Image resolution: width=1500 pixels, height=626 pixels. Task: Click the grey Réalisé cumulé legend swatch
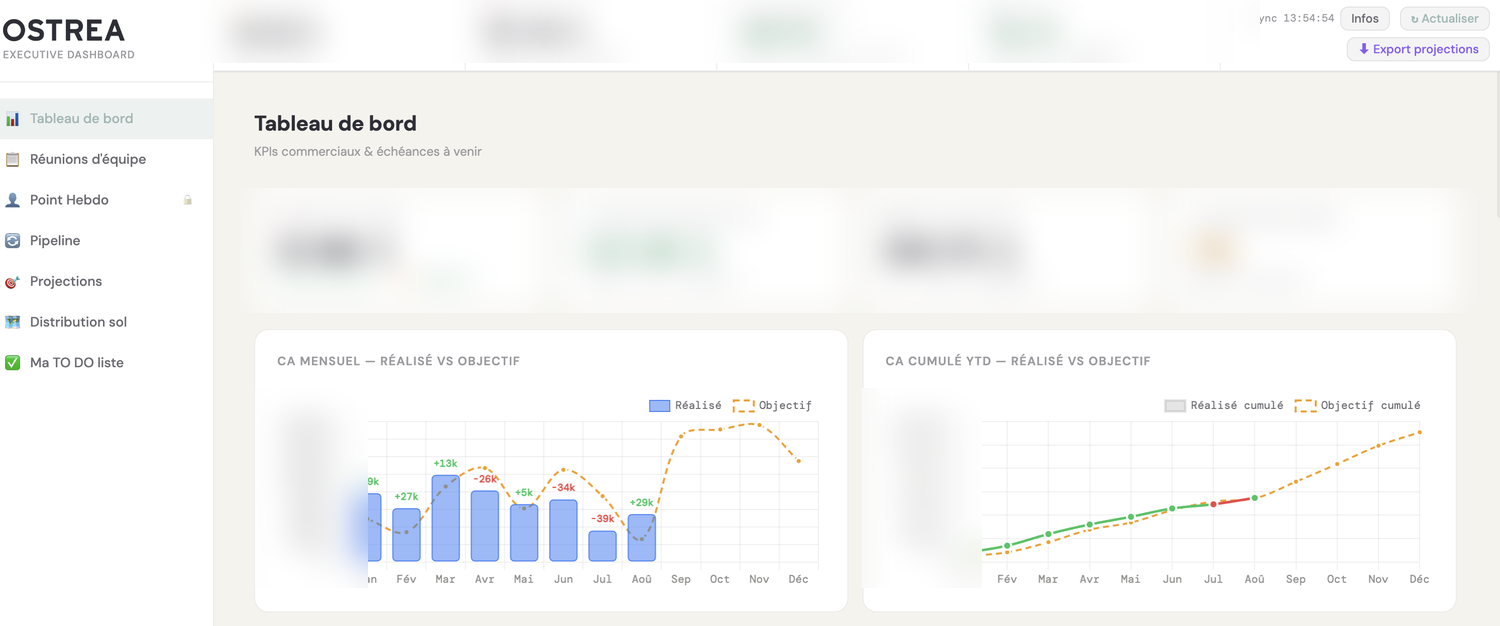[x=1175, y=406]
